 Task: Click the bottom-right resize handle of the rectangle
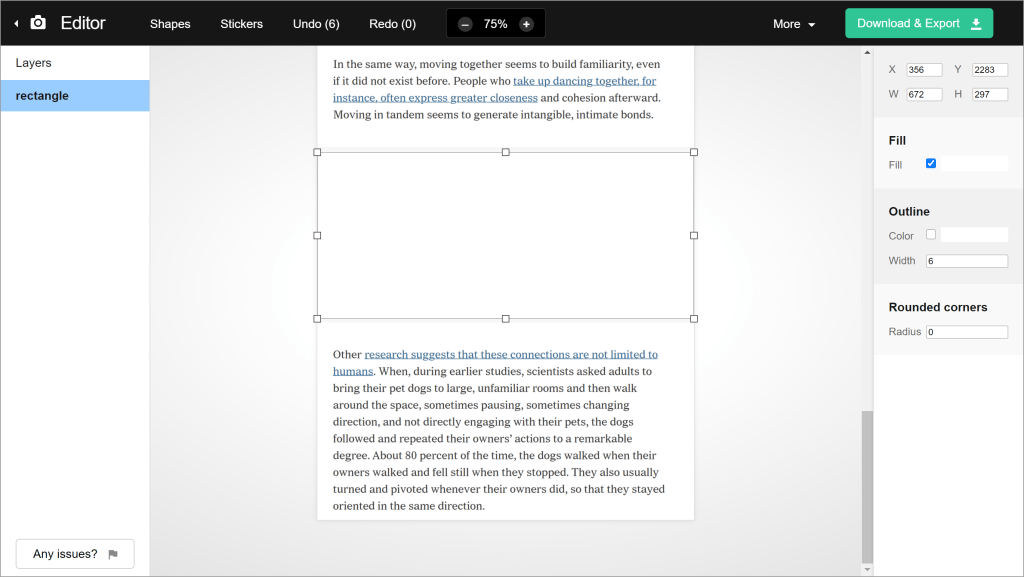[694, 319]
